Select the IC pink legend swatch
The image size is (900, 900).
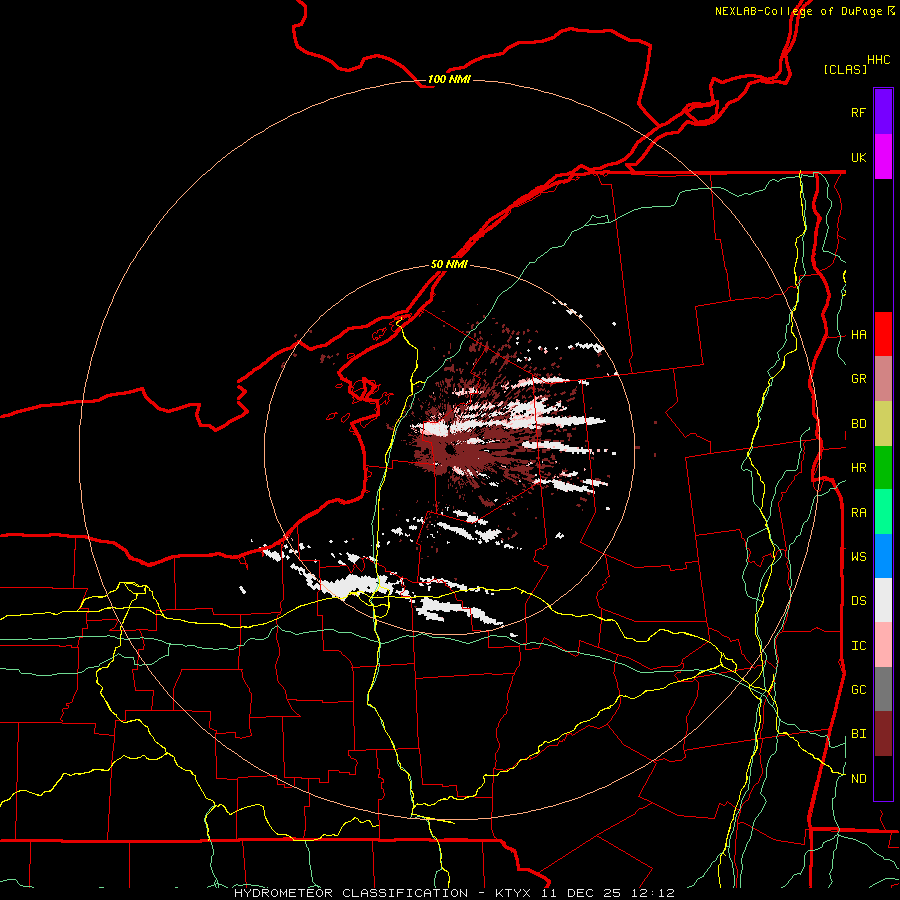pyautogui.click(x=883, y=645)
